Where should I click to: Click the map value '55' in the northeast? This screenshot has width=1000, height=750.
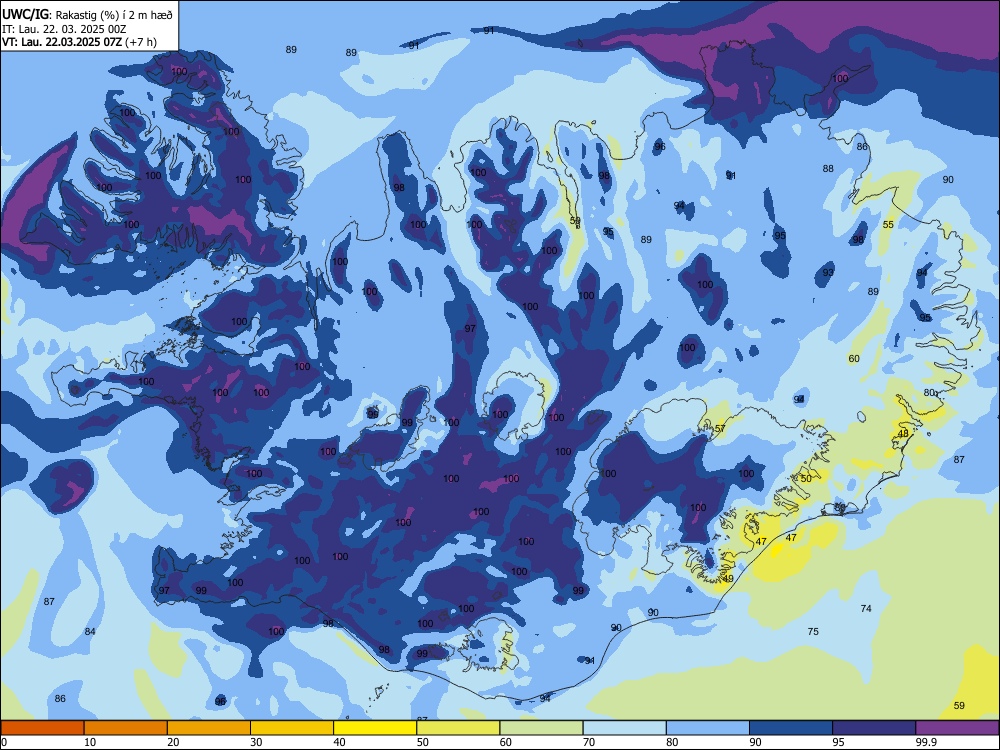(888, 224)
